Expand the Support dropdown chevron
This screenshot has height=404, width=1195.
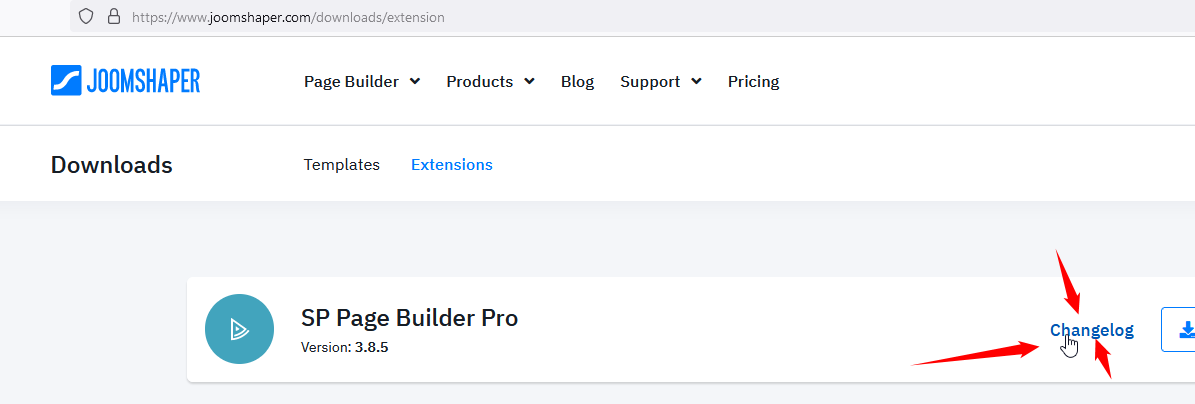click(x=696, y=81)
